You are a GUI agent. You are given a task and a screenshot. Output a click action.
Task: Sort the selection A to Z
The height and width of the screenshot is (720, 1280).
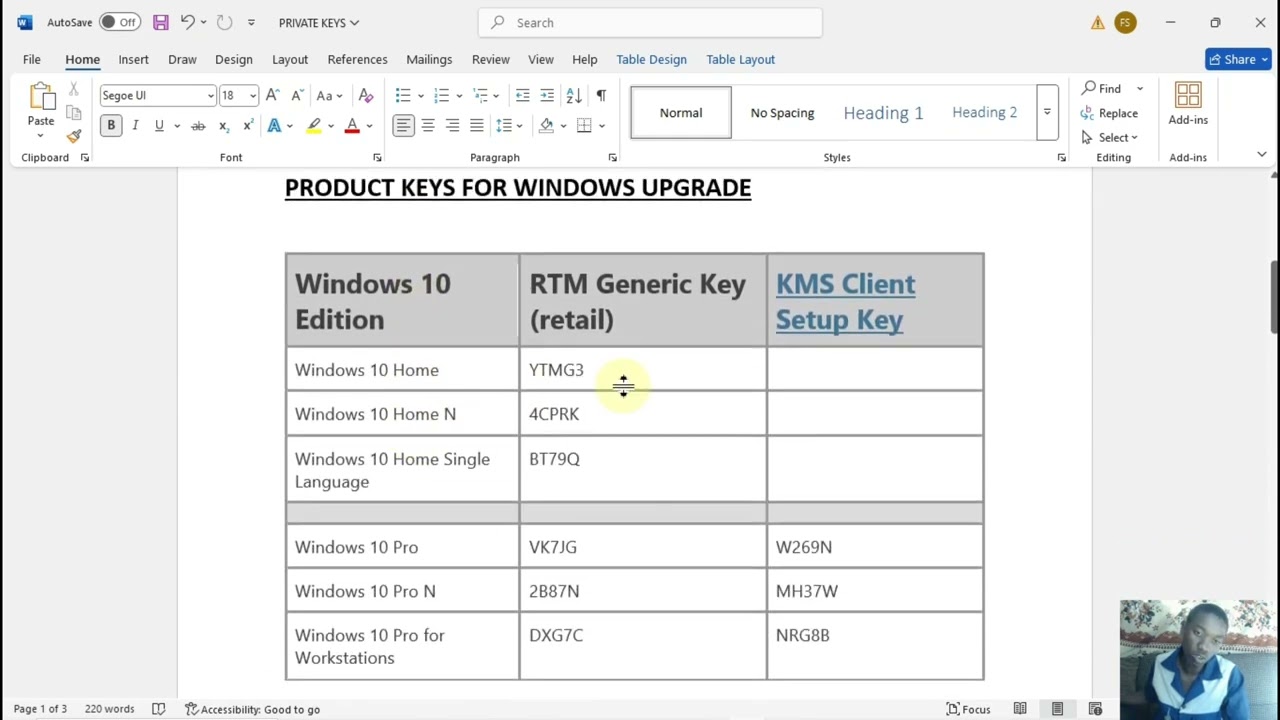(x=574, y=95)
